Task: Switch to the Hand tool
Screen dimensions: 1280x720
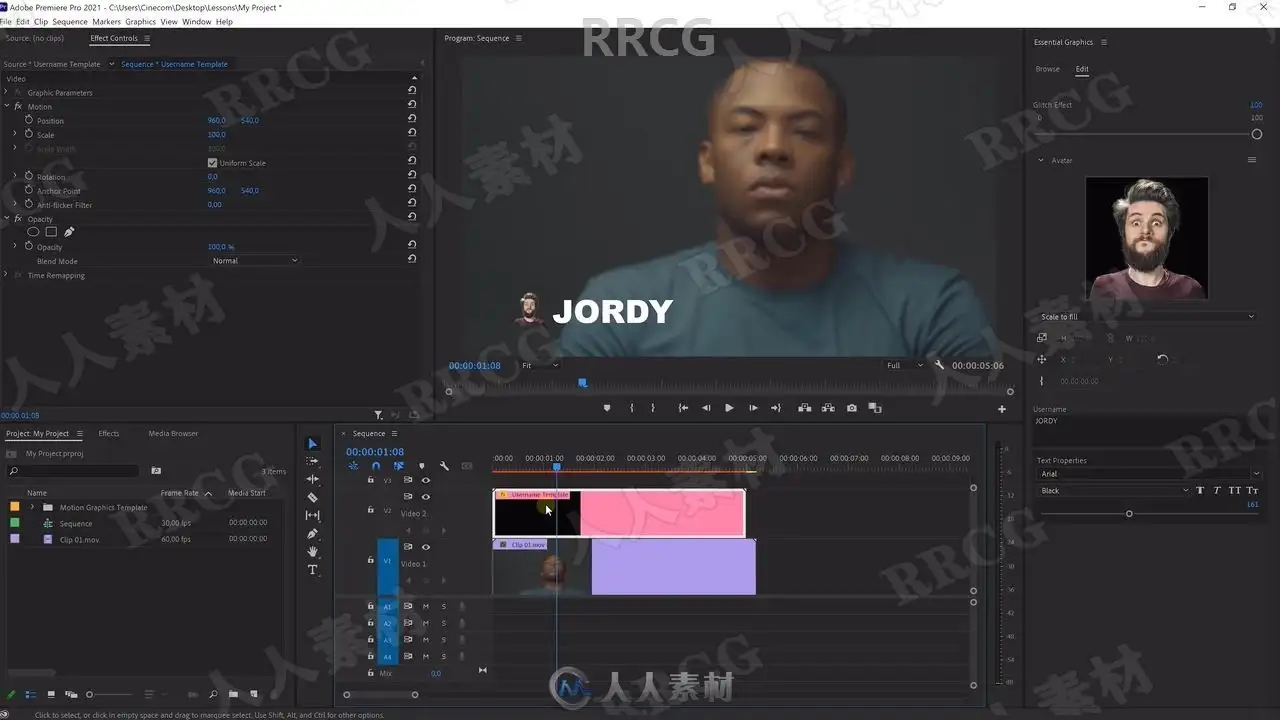Action: pyautogui.click(x=312, y=552)
